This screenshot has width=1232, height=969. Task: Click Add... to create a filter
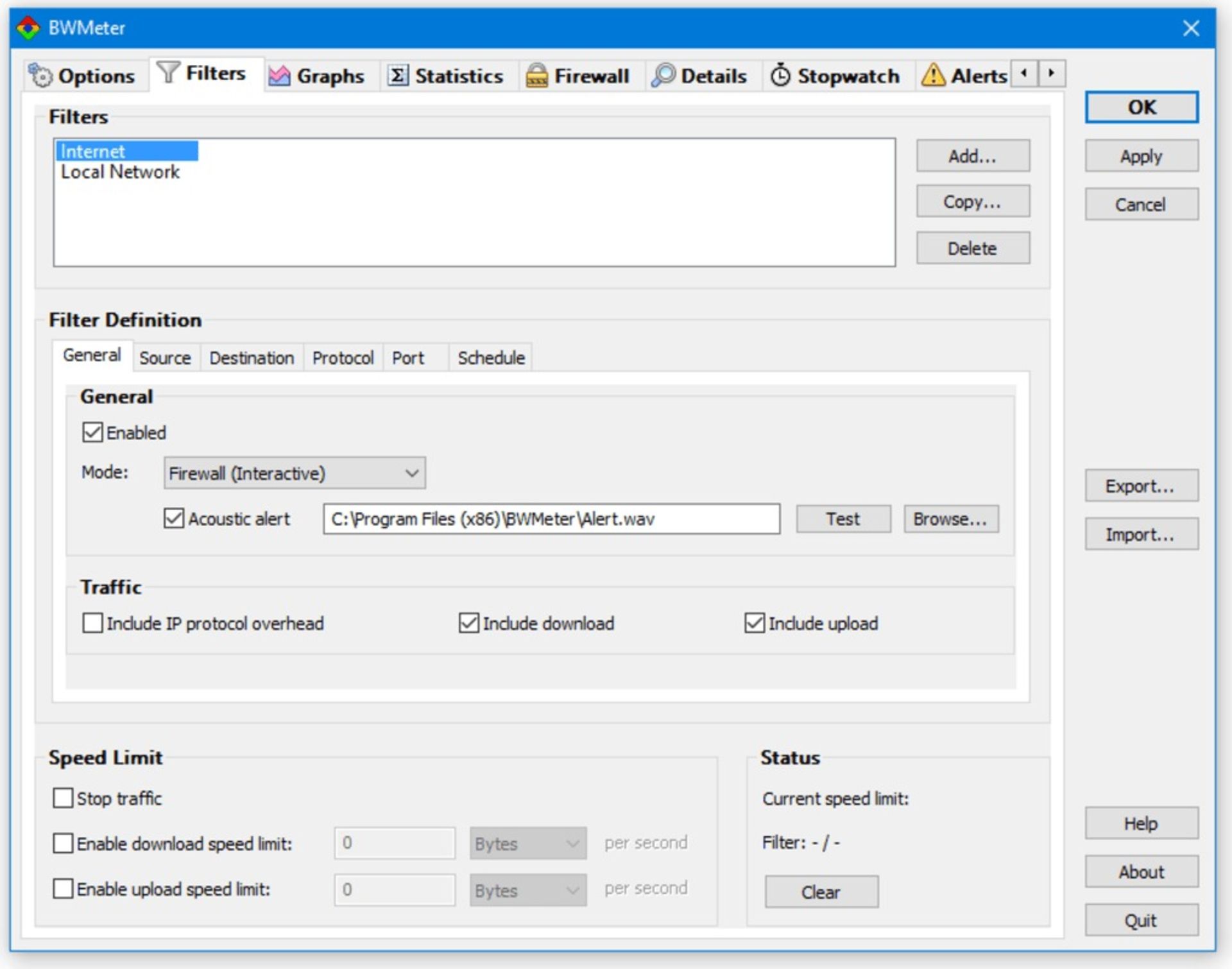[x=973, y=156]
